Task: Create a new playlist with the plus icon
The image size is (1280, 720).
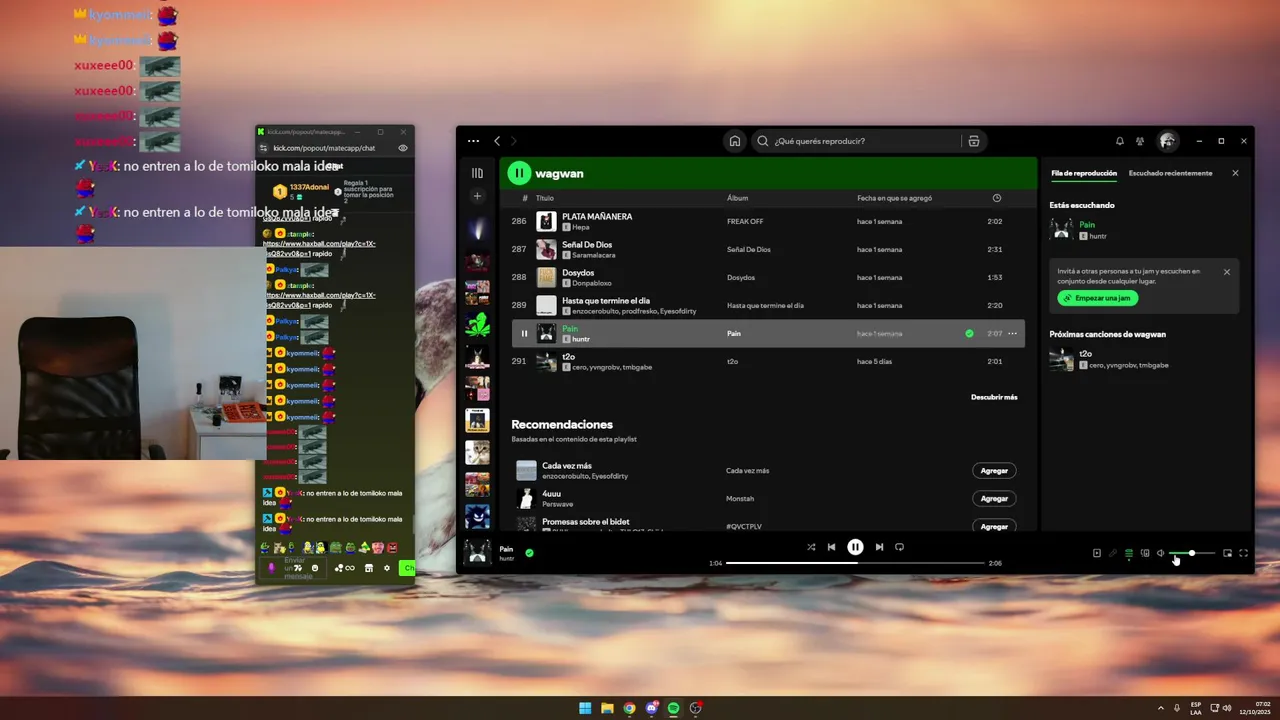Action: pyautogui.click(x=477, y=197)
